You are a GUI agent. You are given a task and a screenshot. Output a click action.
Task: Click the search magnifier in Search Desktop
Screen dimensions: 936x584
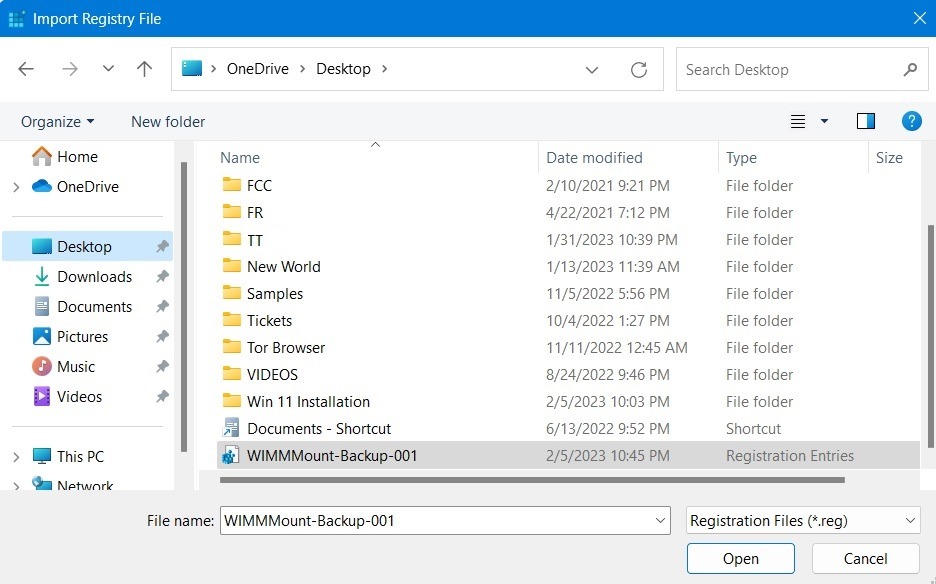point(909,69)
